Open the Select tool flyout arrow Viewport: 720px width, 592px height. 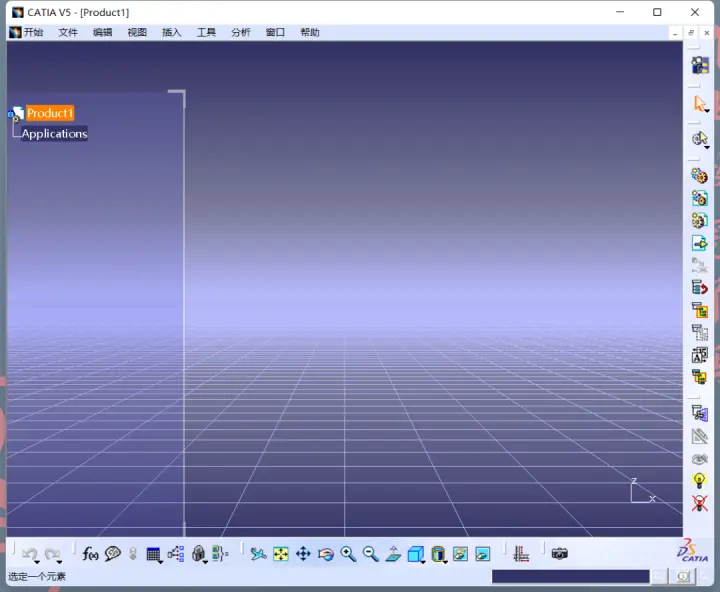707,111
